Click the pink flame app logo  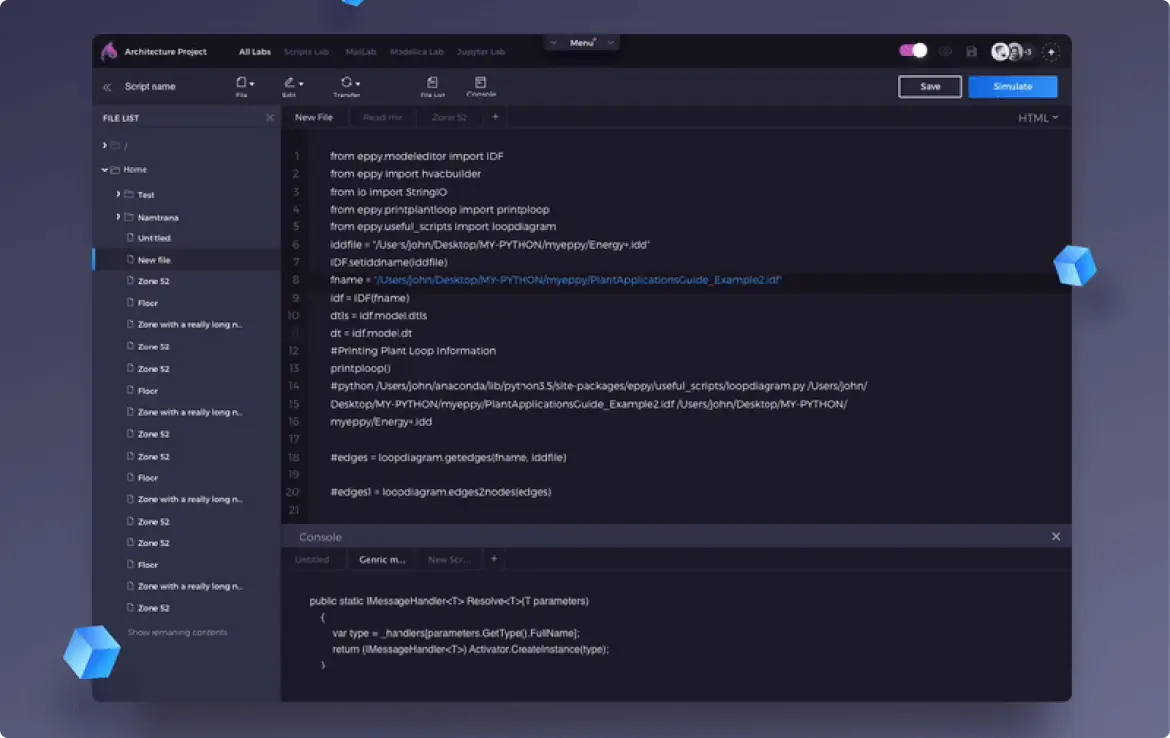click(109, 51)
